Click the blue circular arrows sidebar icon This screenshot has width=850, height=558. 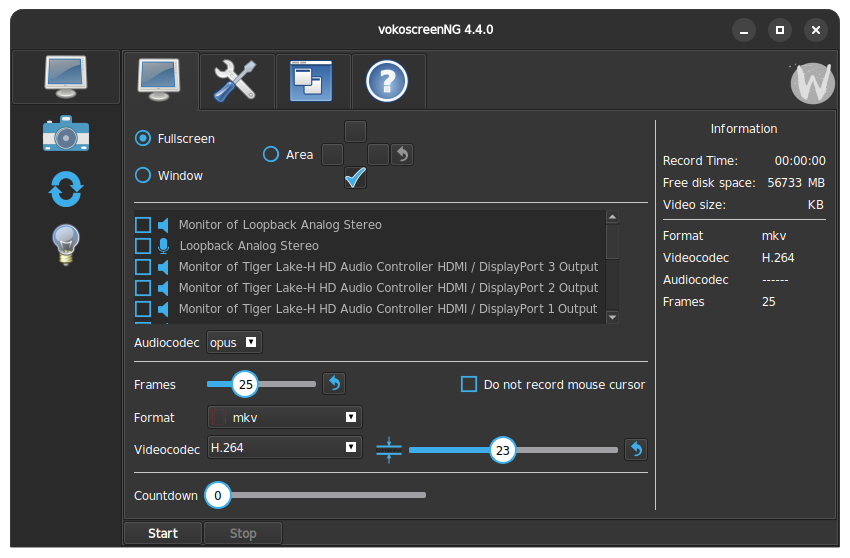[66, 189]
